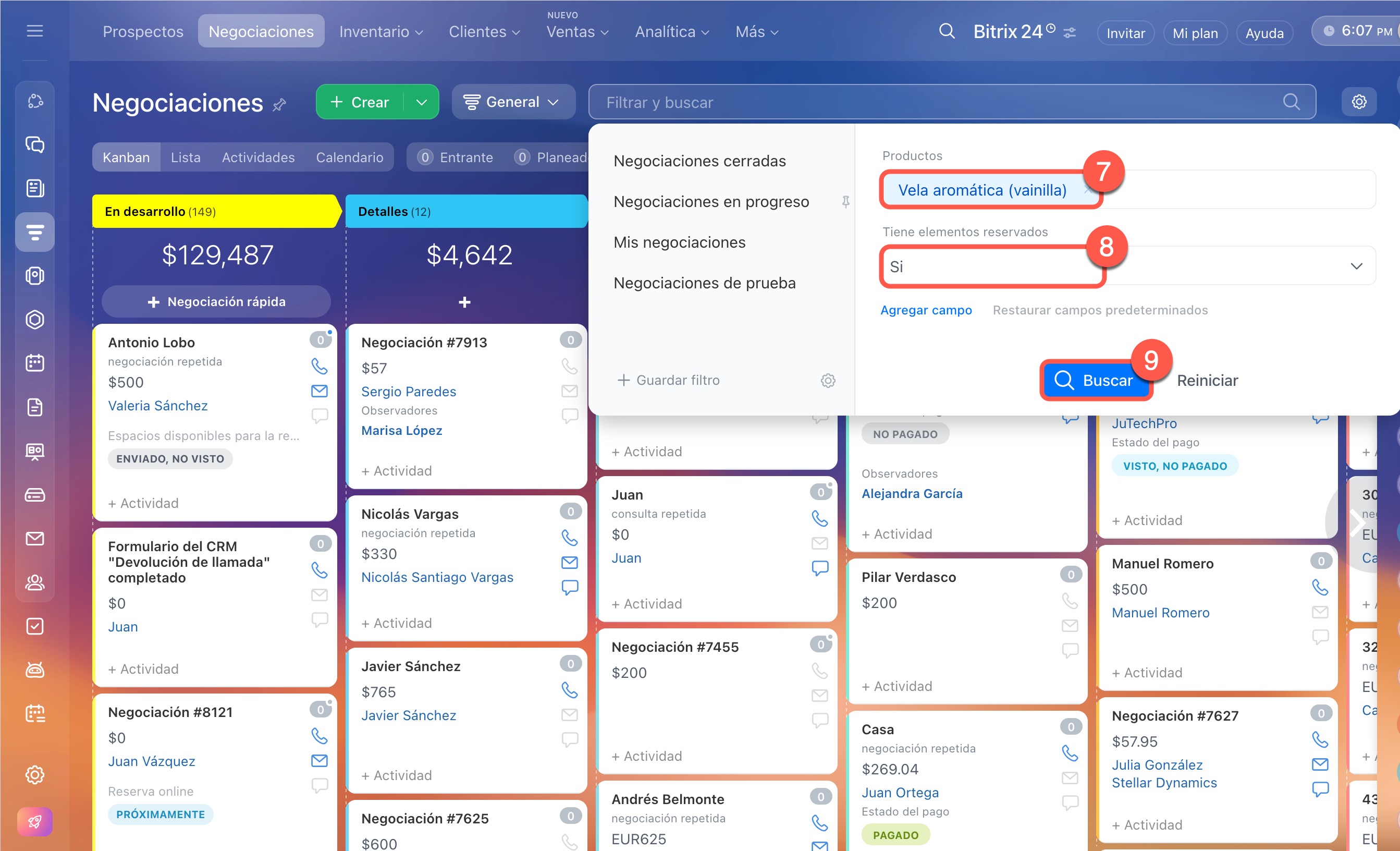Click the search magnifier in top bar
The width and height of the screenshot is (1400, 851).
click(947, 31)
